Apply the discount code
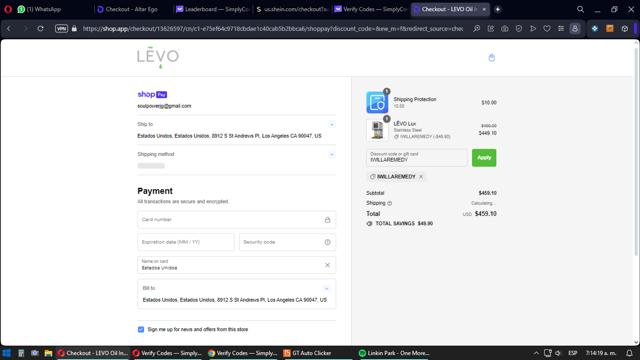The width and height of the screenshot is (640, 360). coord(484,158)
